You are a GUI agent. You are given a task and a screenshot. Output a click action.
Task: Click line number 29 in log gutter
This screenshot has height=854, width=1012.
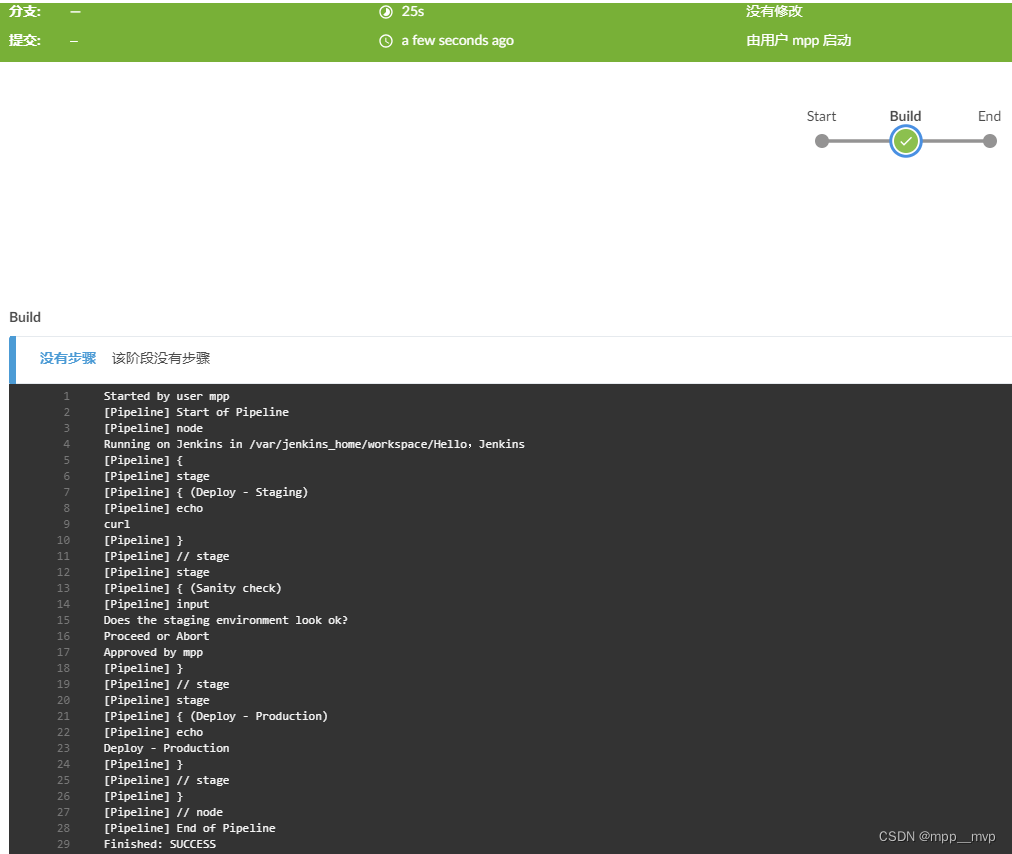point(63,844)
